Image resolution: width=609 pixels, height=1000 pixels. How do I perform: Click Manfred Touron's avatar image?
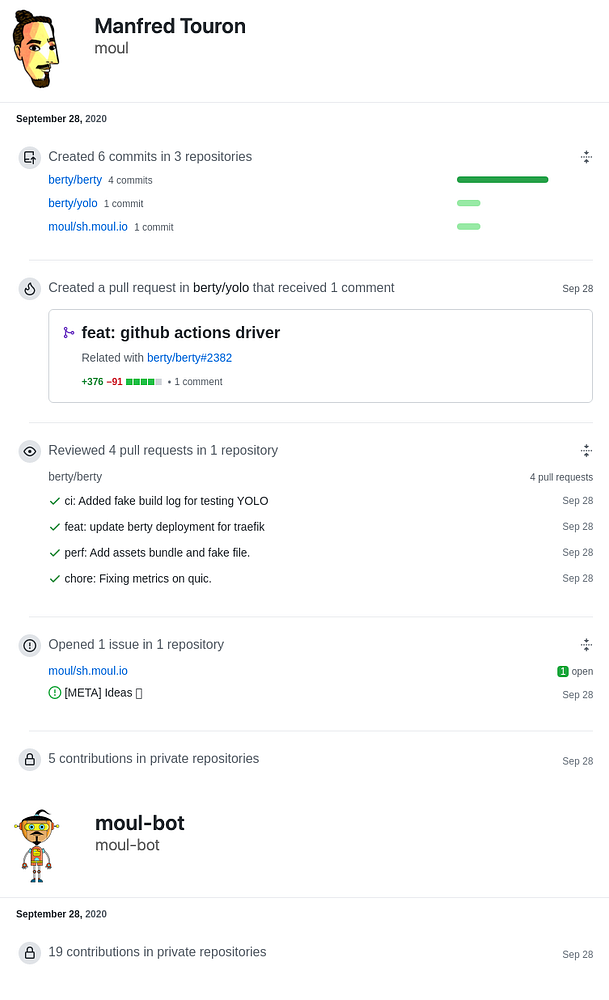tap(37, 50)
